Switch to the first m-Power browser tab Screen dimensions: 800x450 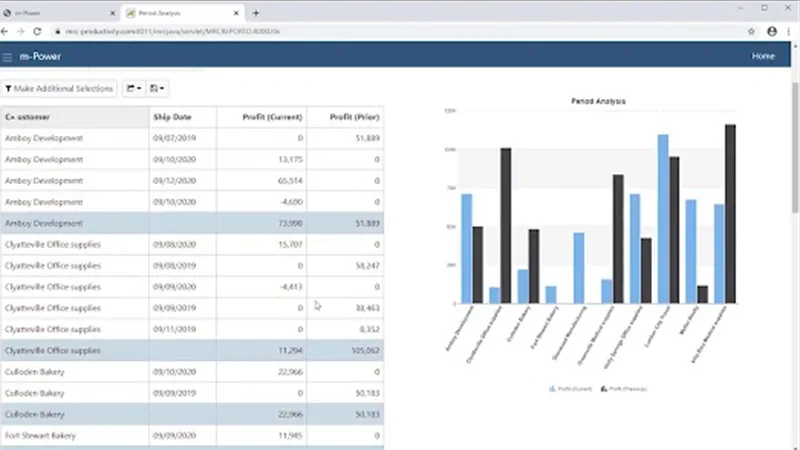[x=59, y=13]
